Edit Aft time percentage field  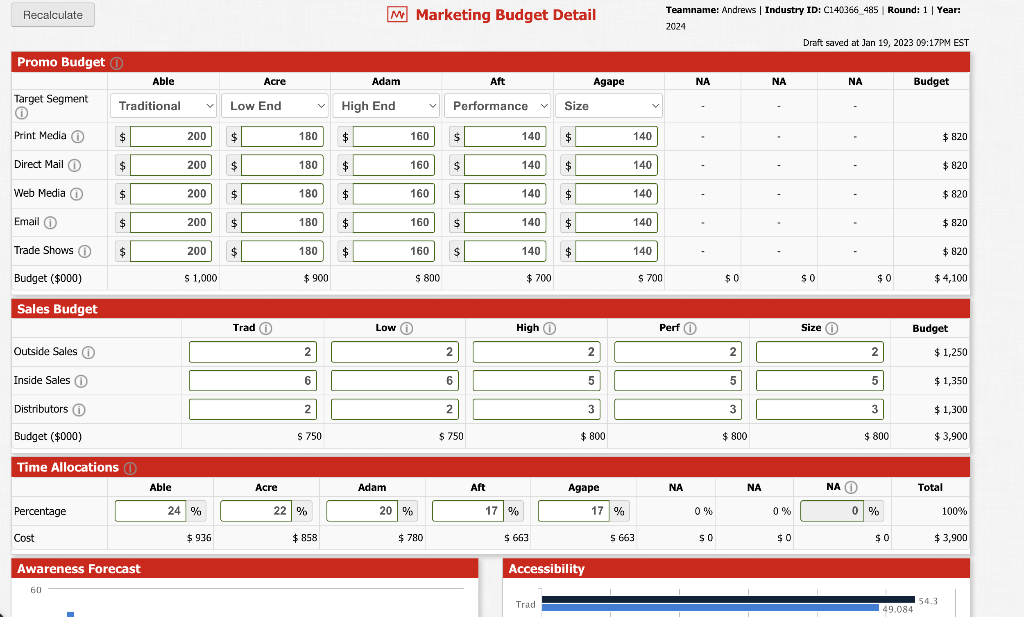coord(468,511)
